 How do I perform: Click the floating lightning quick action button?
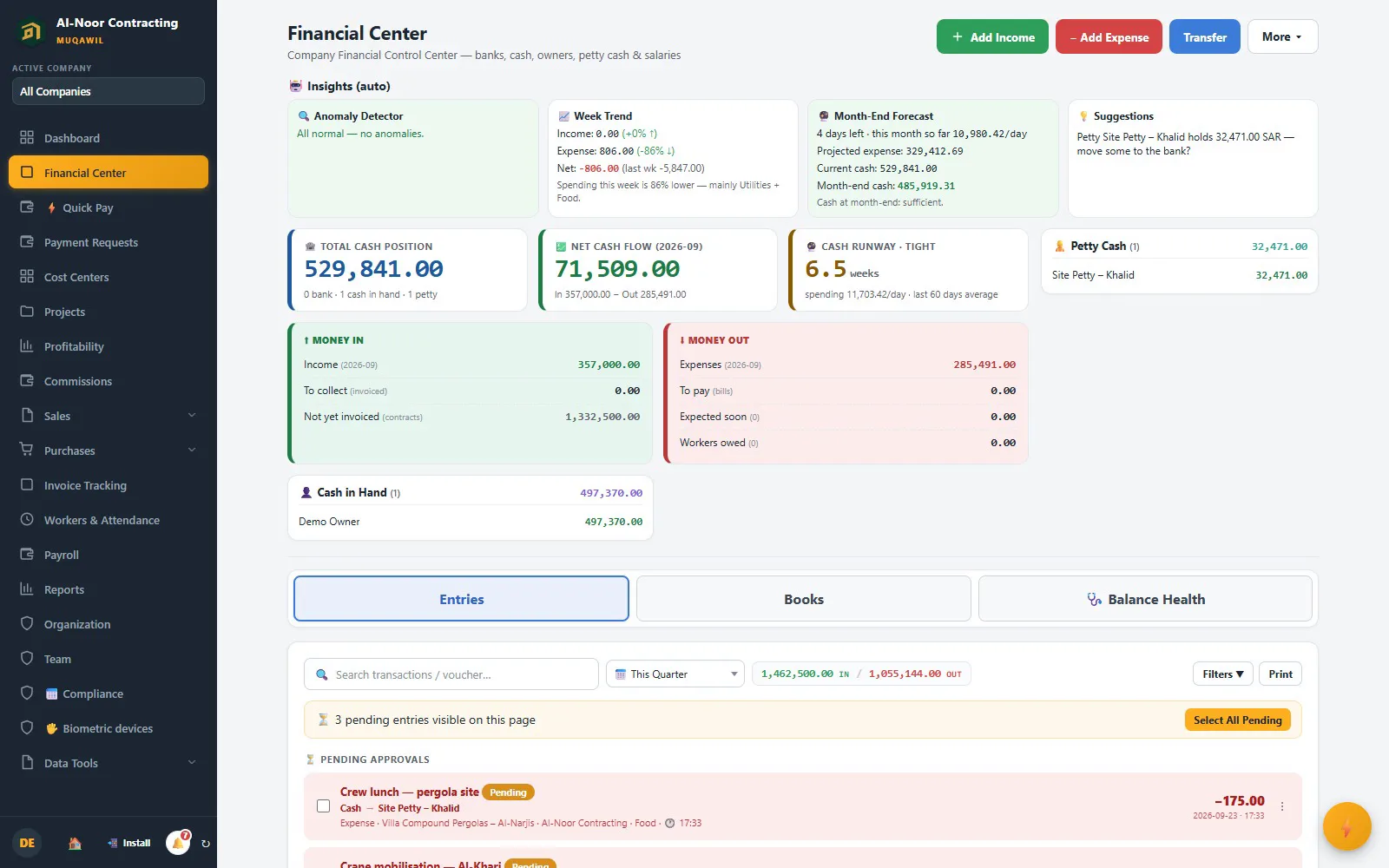(1346, 826)
